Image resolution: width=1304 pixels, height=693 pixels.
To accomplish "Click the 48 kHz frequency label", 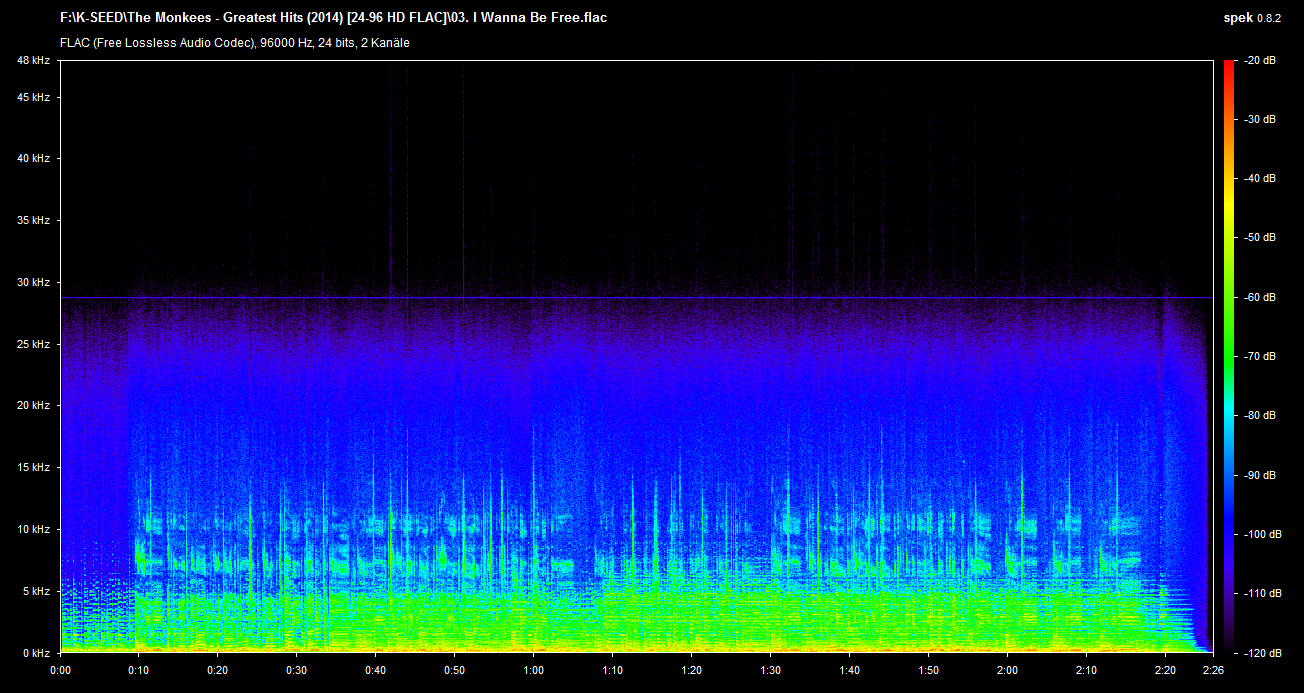I will [x=33, y=61].
